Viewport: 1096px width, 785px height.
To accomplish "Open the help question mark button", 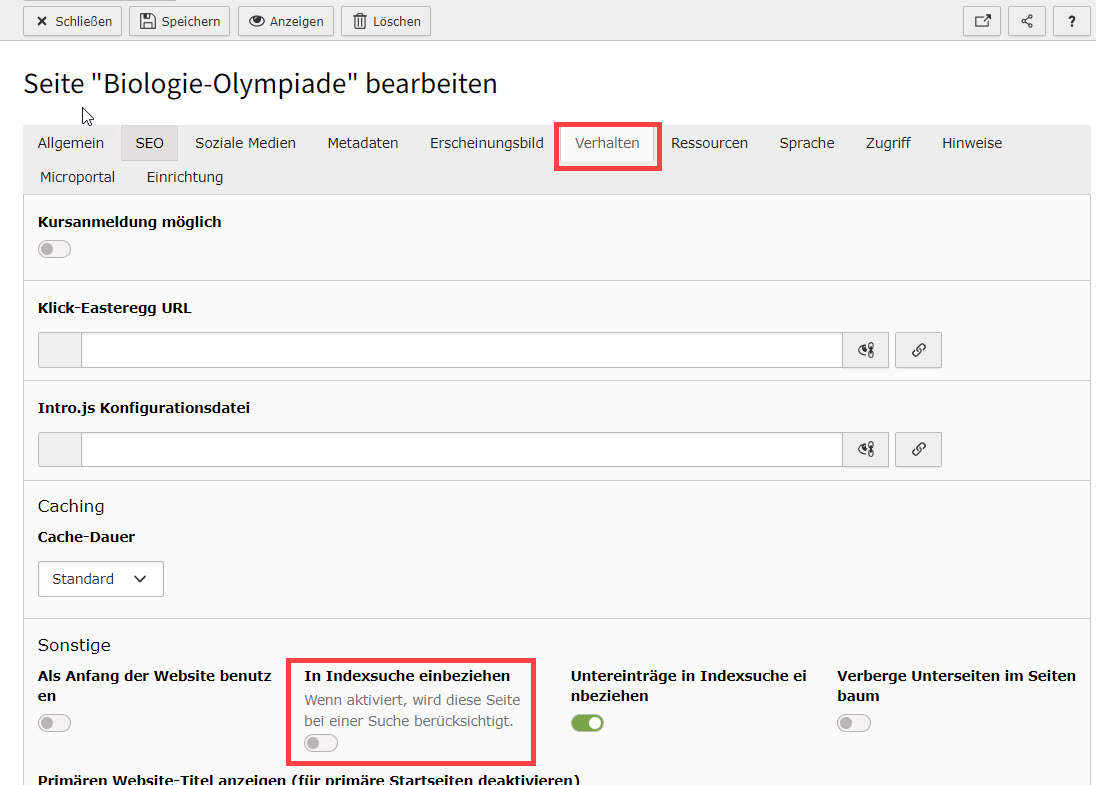I will (1071, 21).
